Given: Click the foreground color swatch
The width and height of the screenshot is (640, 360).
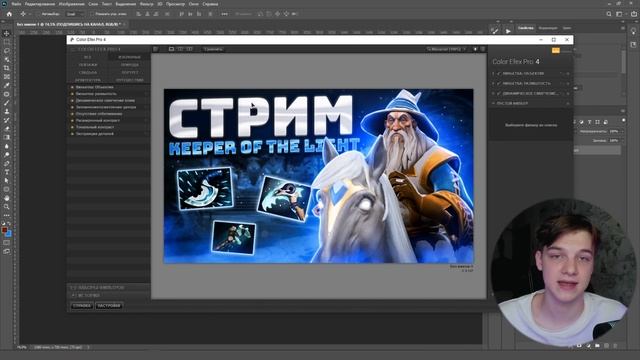Looking at the screenshot, I should [x=4, y=231].
